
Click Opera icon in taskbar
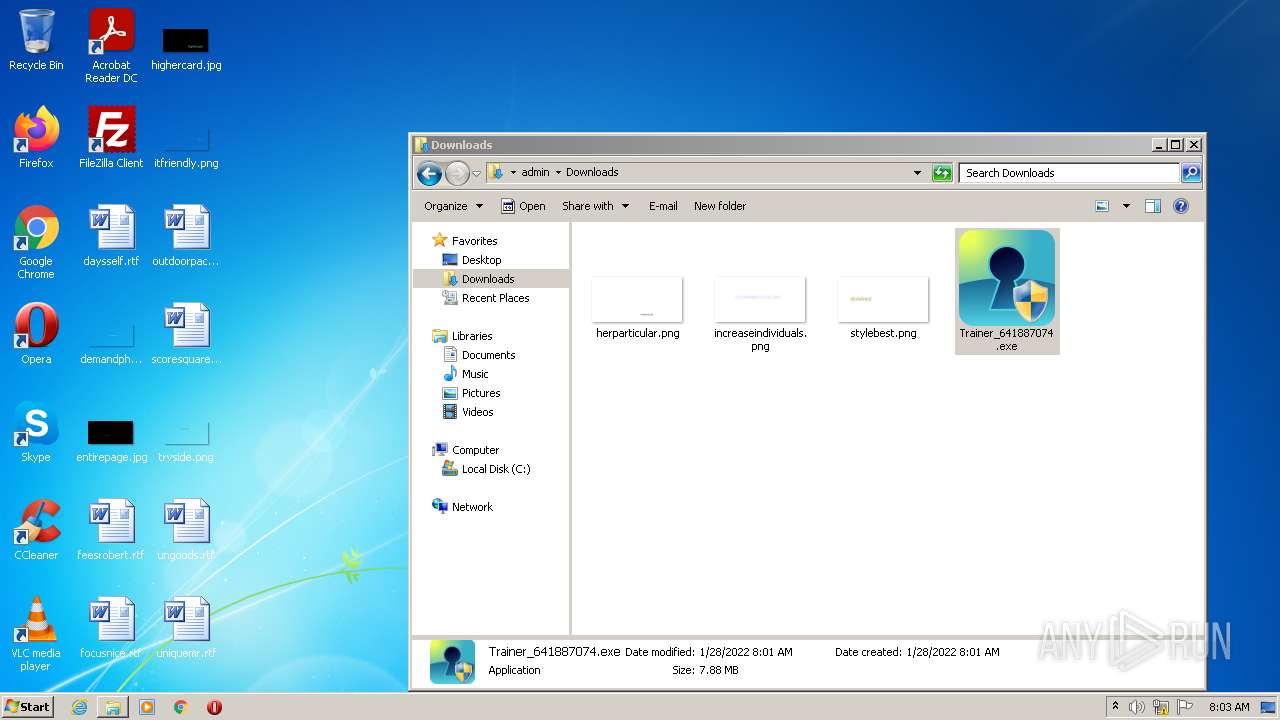click(x=214, y=707)
